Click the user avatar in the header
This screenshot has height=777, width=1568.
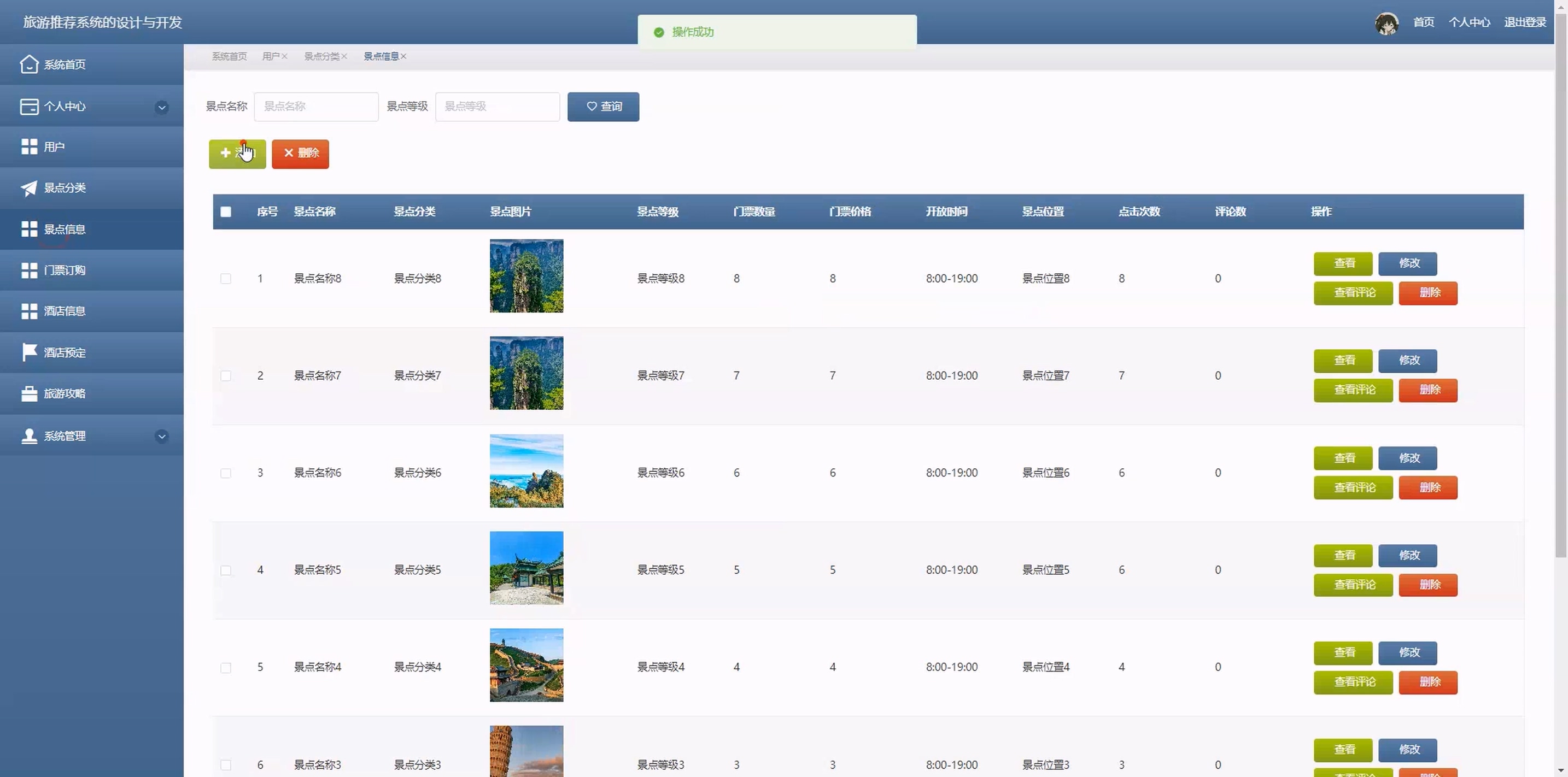coord(1386,23)
